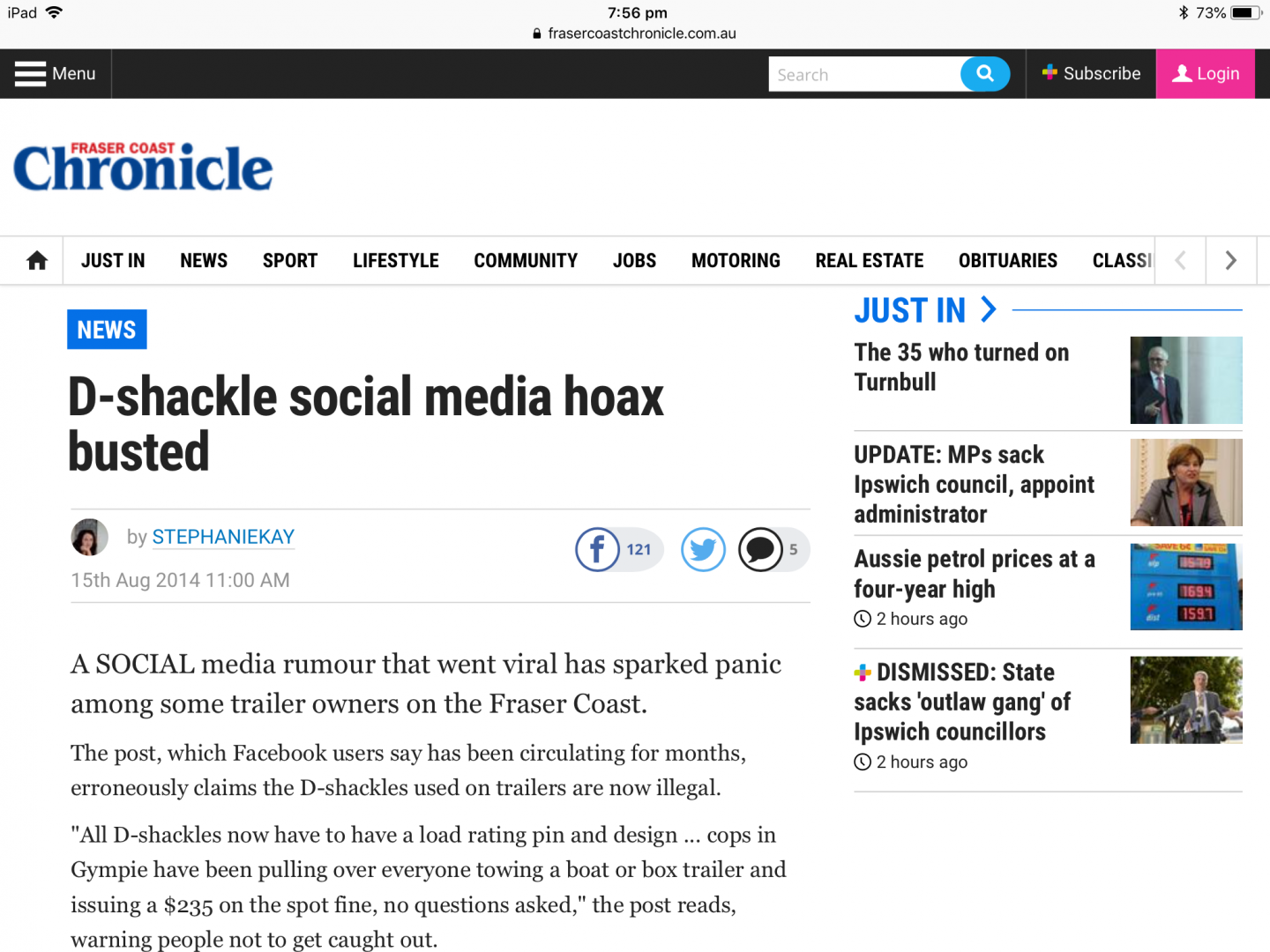Expand the Just In section chevron
The image size is (1270, 952).
(x=989, y=309)
